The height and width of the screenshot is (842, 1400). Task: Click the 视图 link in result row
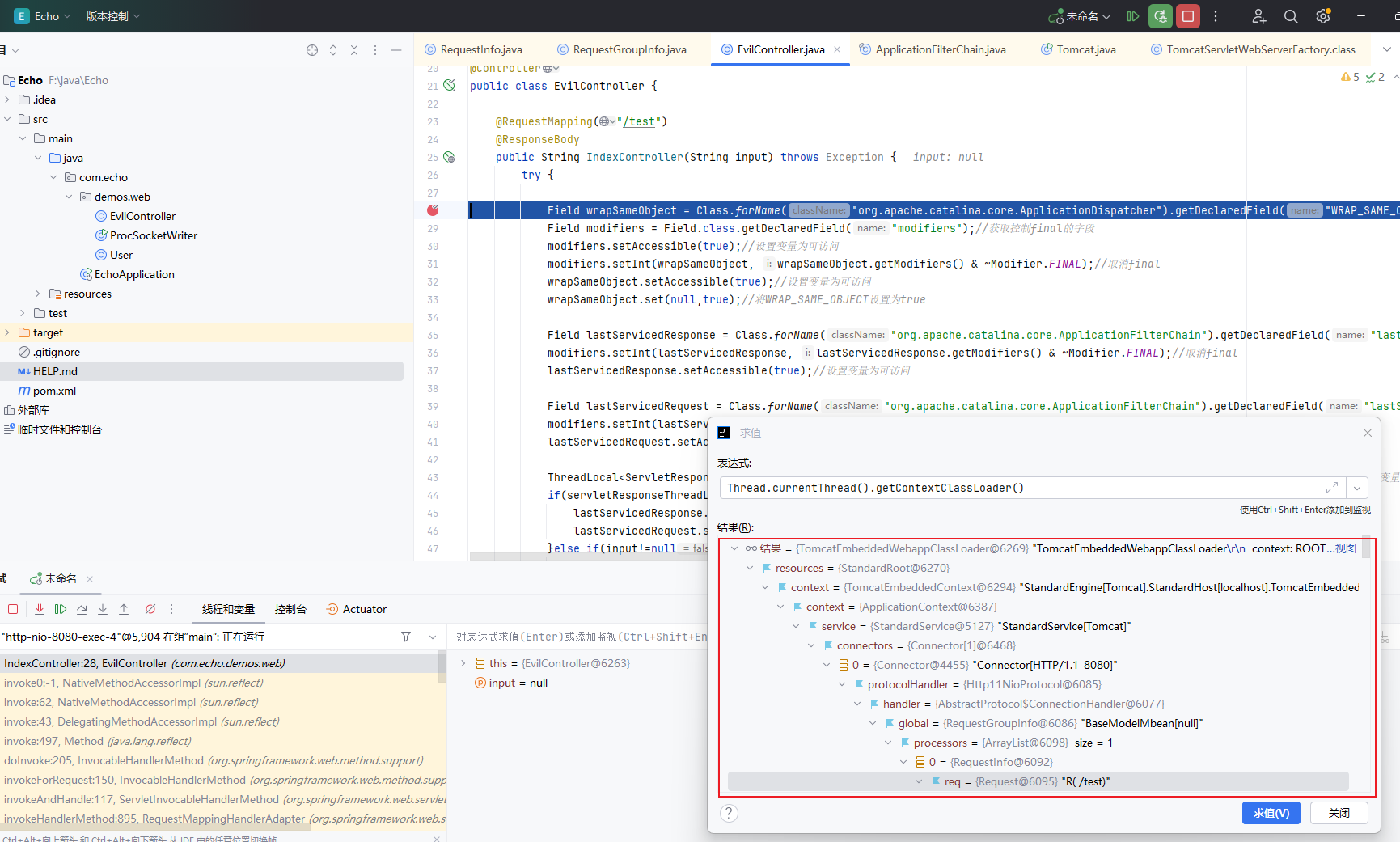1346,548
